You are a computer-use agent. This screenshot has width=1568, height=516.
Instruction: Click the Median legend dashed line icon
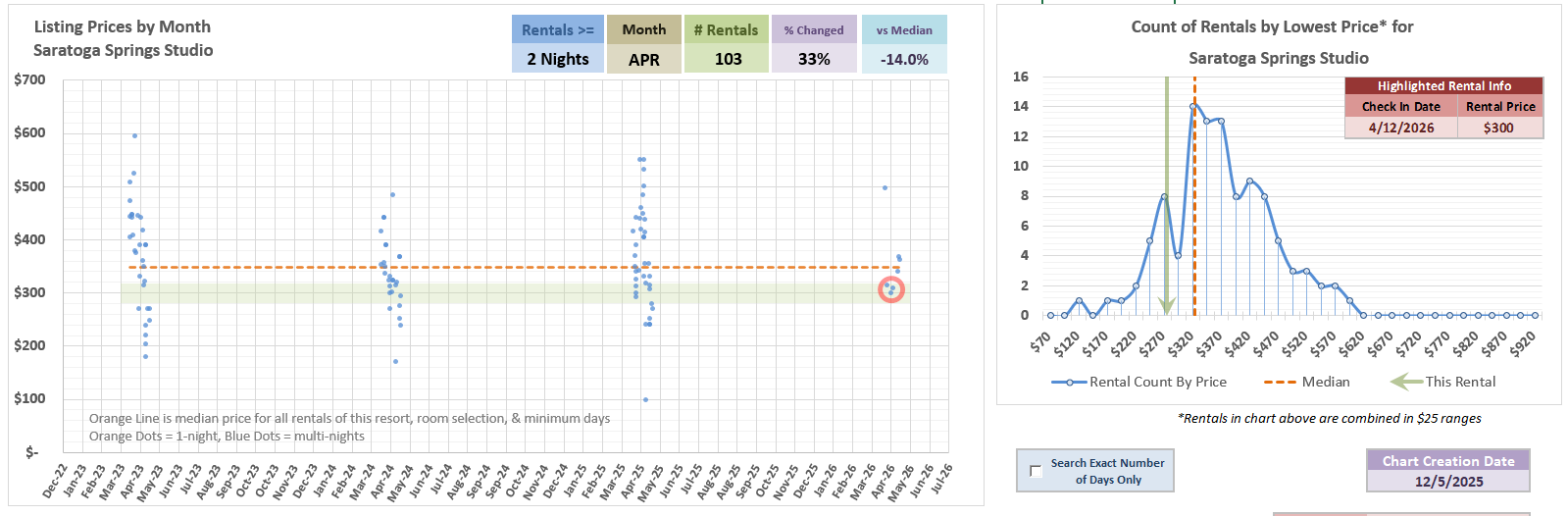(x=1280, y=382)
